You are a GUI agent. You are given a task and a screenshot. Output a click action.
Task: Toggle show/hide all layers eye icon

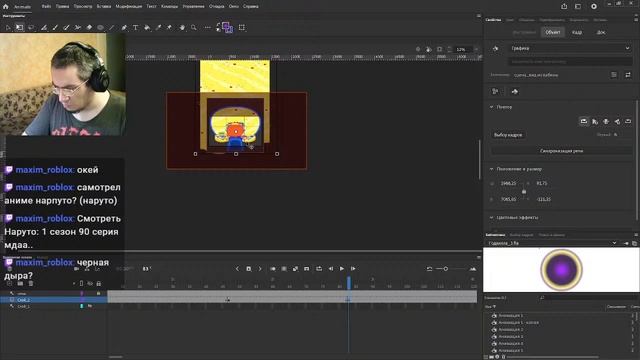tap(90, 283)
